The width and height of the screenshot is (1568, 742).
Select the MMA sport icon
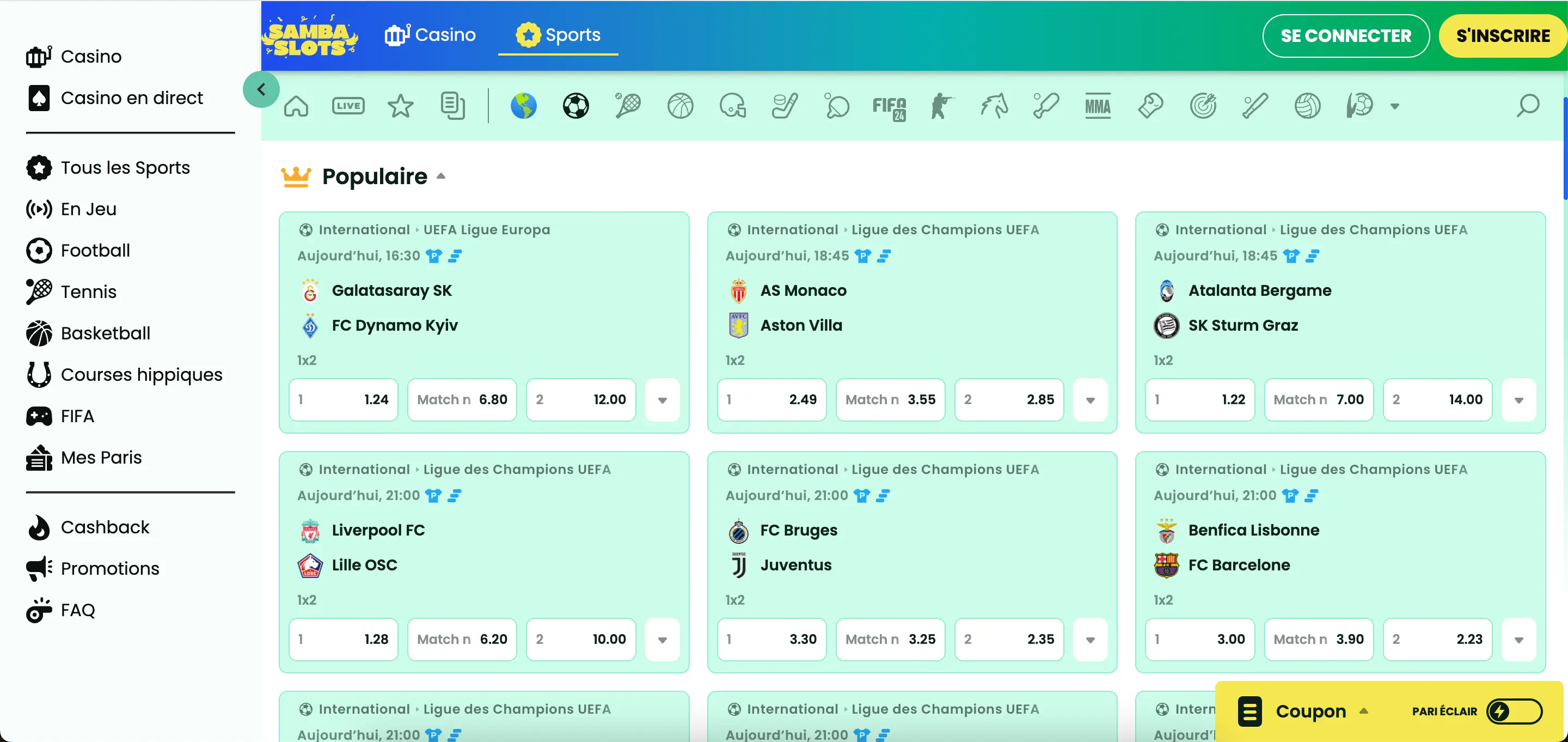click(x=1098, y=107)
